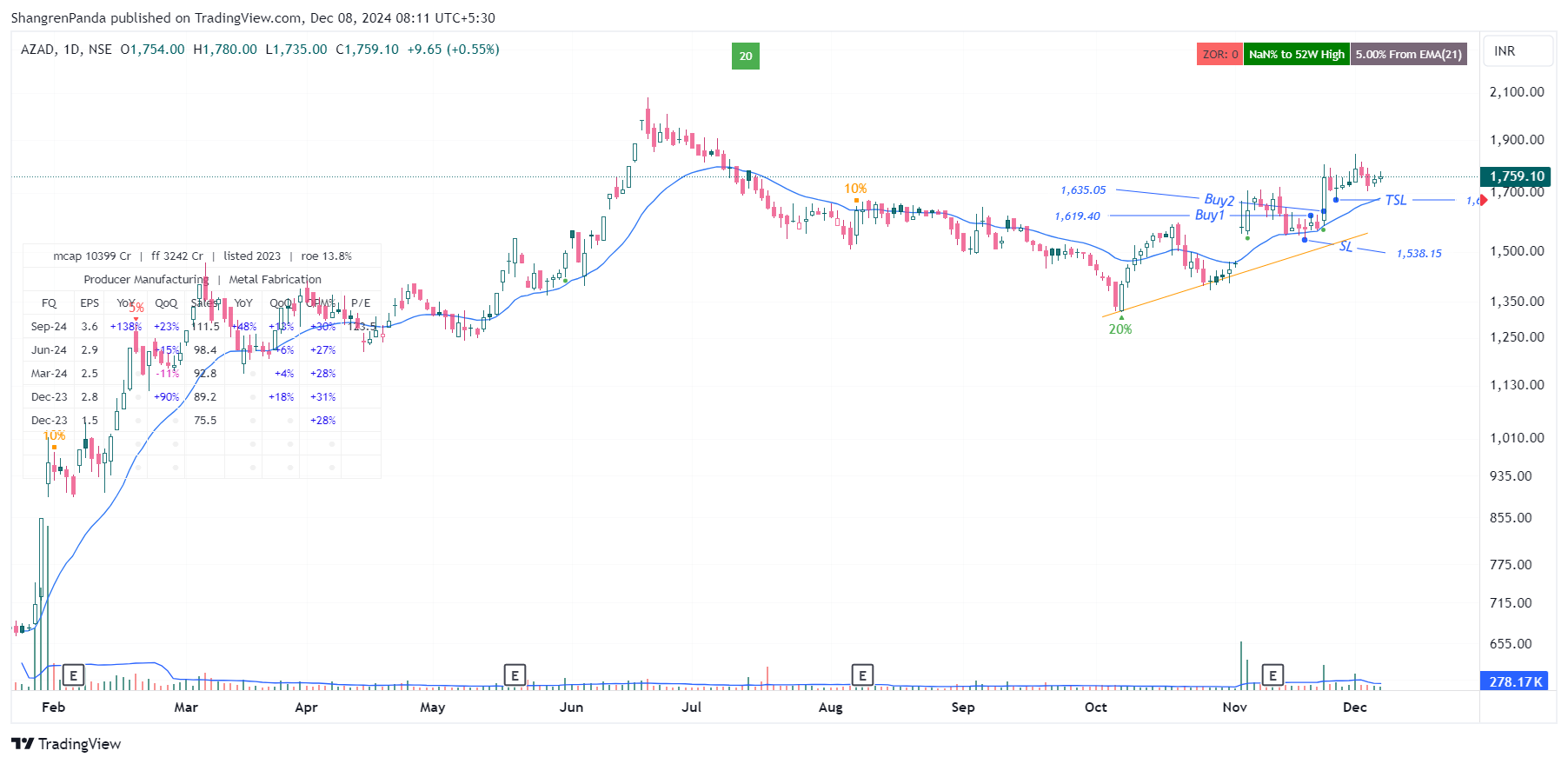Click the 1,010.00 price axis label
Image resolution: width=1568 pixels, height=764 pixels.
click(1517, 438)
